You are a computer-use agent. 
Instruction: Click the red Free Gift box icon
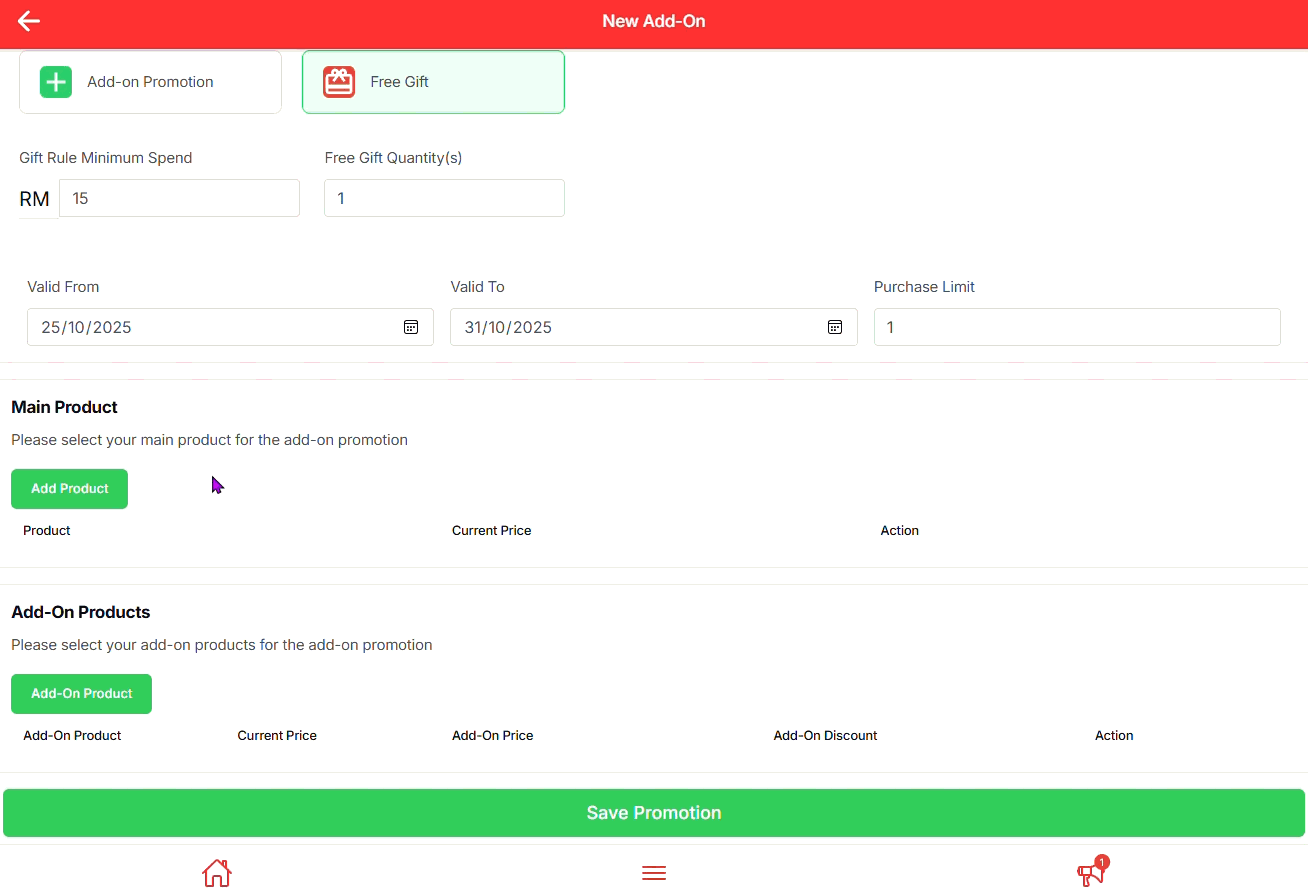coord(339,82)
